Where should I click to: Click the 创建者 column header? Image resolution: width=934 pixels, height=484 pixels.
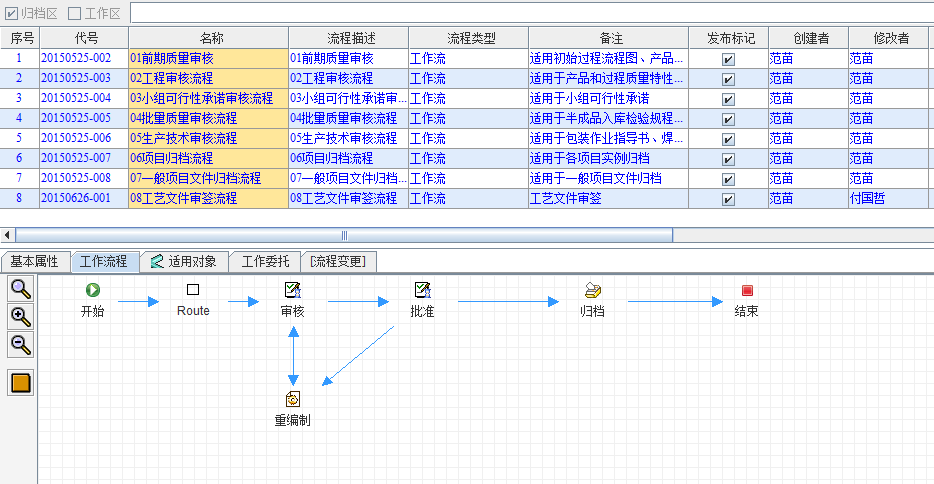pos(808,38)
